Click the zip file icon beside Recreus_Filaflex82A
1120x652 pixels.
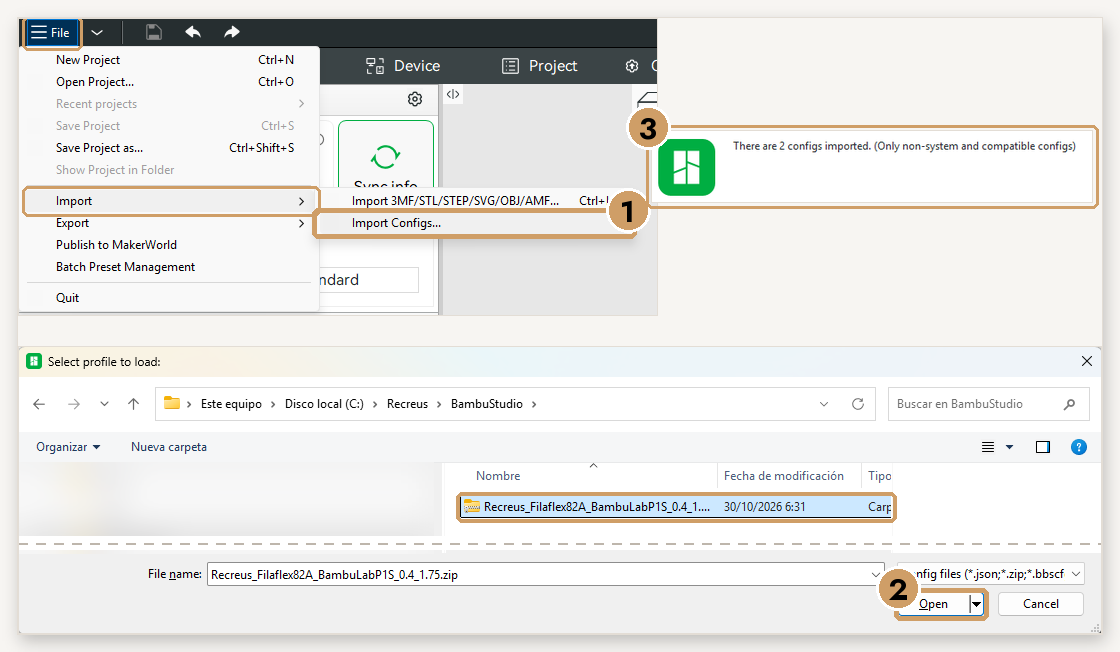(471, 506)
